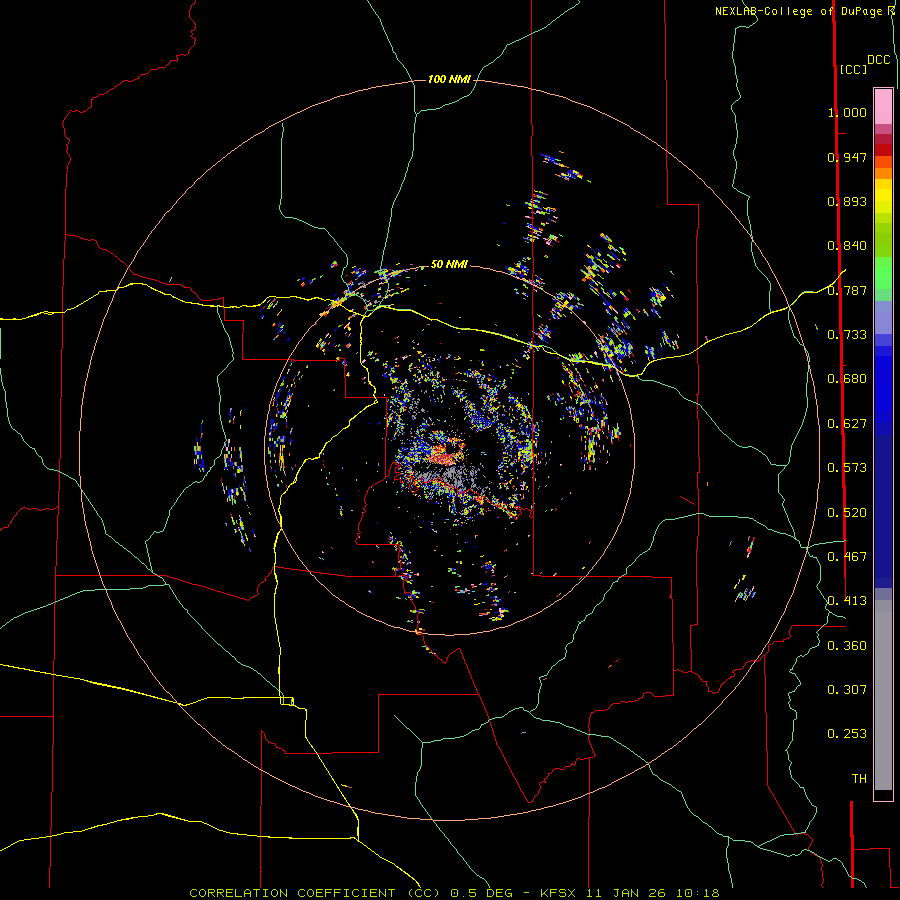Pick the bright green color bar segment

click(x=883, y=273)
